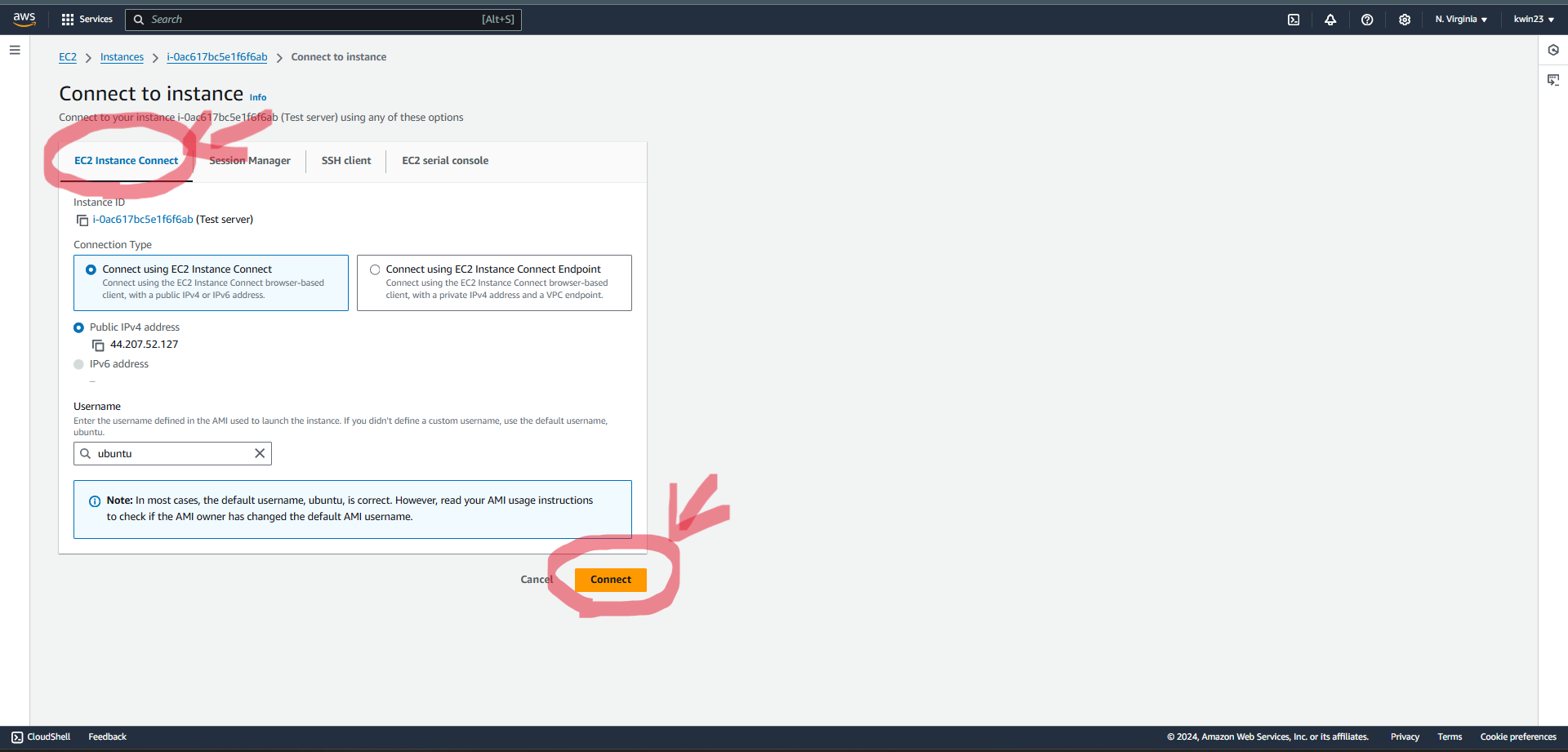The width and height of the screenshot is (1568, 752).
Task: Open the Privacy footer link
Action: click(x=1405, y=737)
